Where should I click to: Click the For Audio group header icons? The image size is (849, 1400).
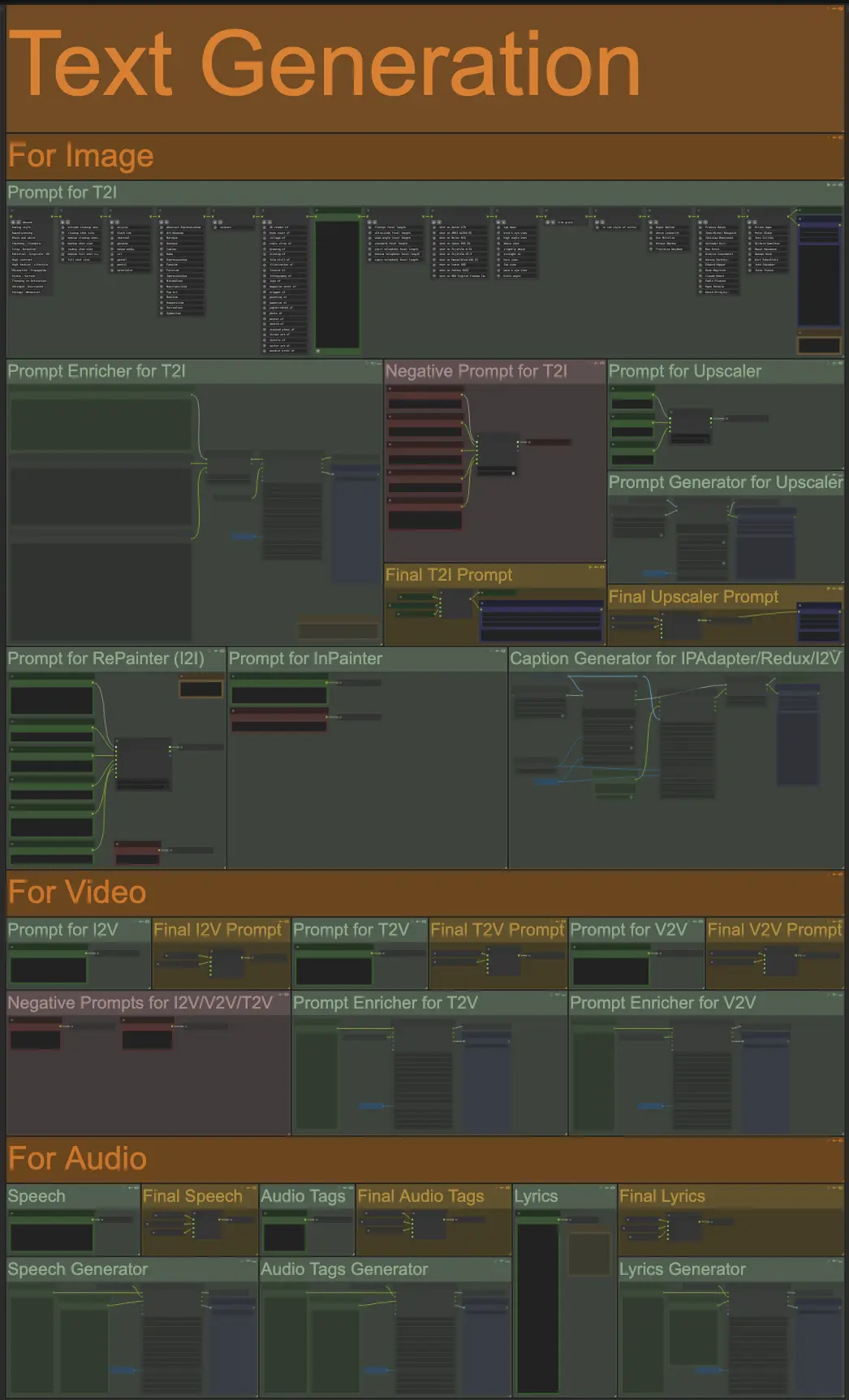[836, 1141]
